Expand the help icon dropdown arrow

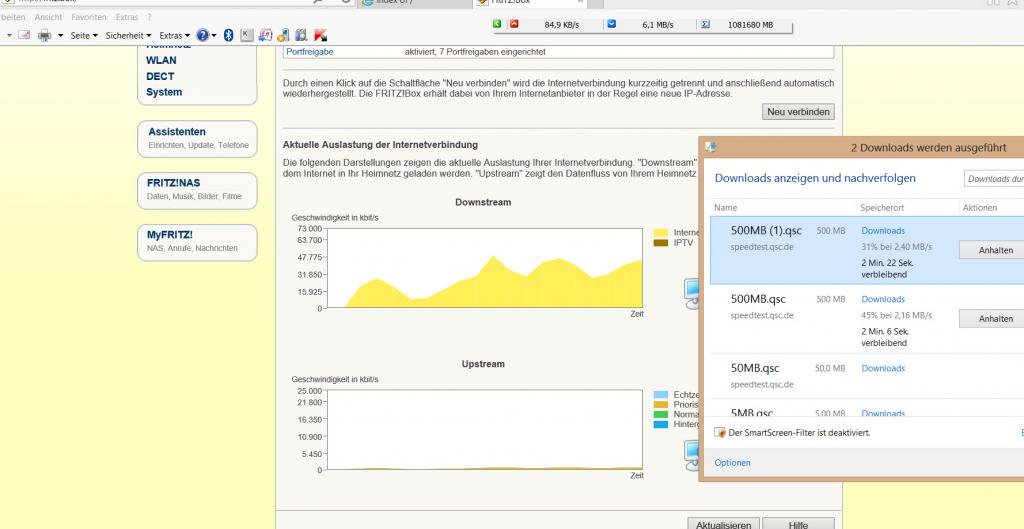[x=214, y=35]
